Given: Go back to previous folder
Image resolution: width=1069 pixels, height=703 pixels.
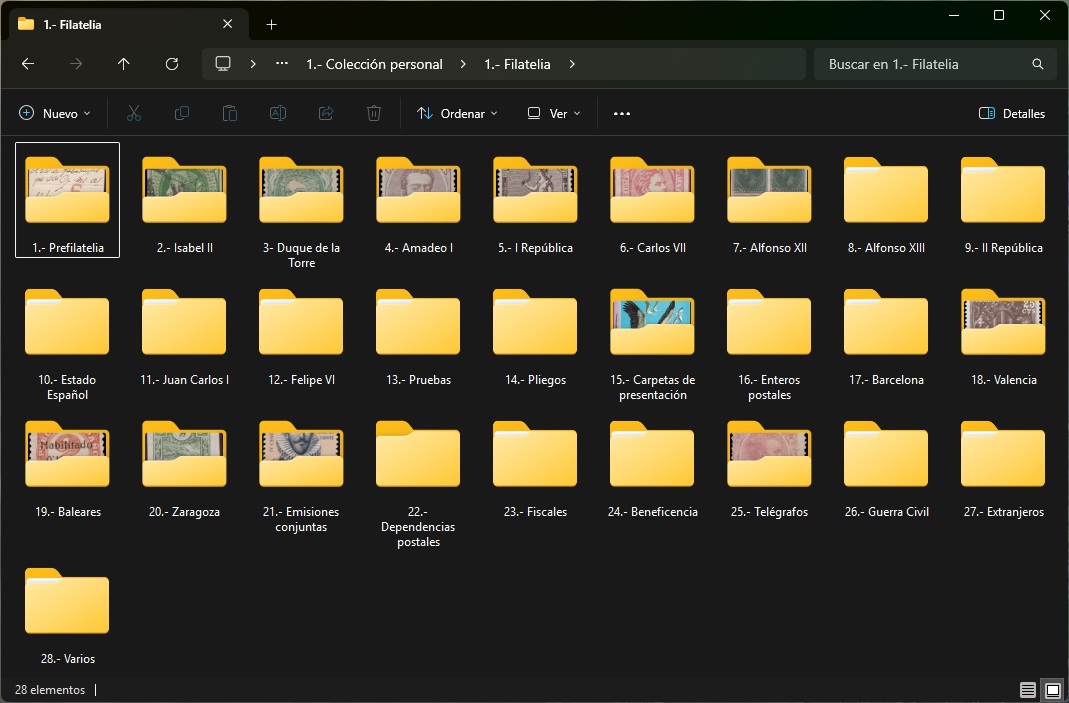Looking at the screenshot, I should 28,64.
